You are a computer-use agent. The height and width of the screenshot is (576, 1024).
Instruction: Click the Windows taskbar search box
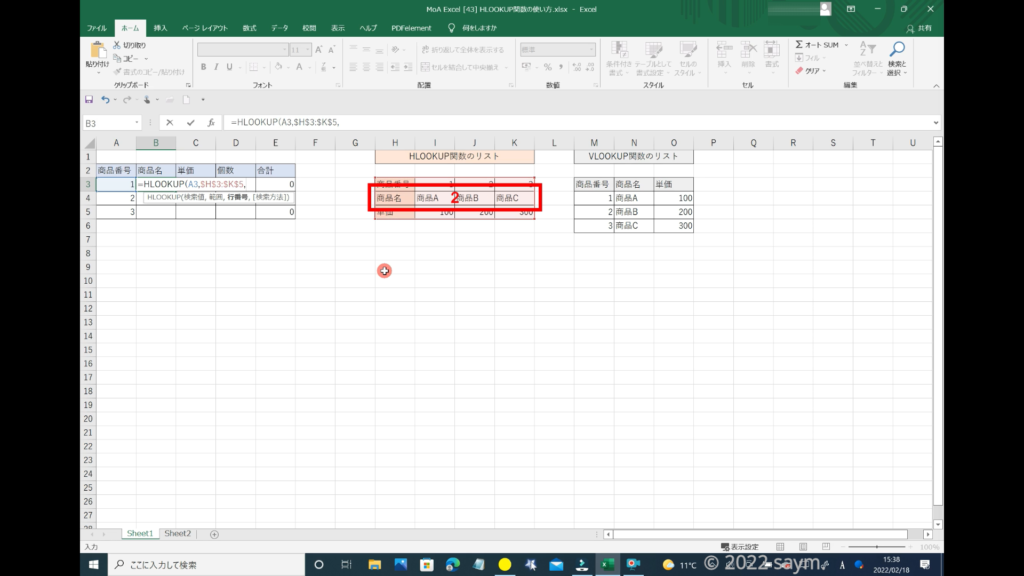point(200,565)
